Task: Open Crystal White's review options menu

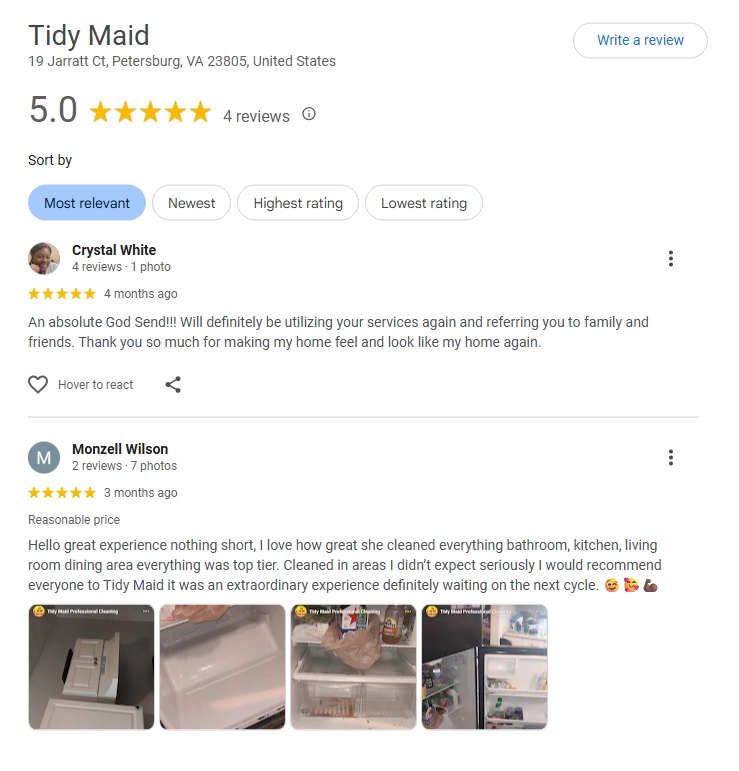Action: [x=671, y=259]
